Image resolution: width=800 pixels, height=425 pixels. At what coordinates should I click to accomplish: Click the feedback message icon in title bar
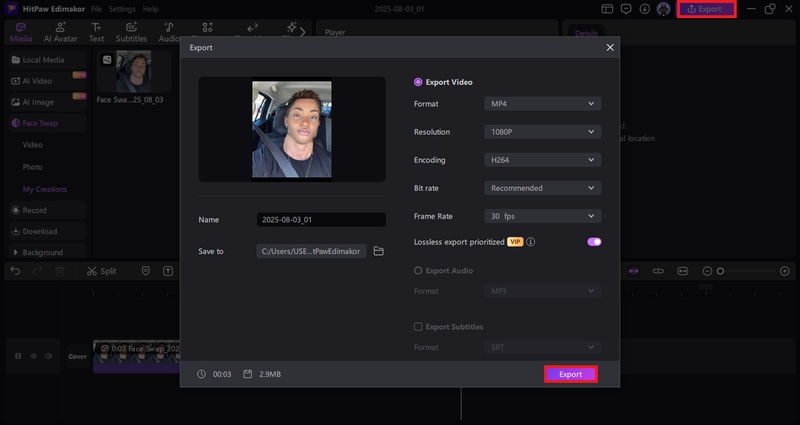[626, 9]
